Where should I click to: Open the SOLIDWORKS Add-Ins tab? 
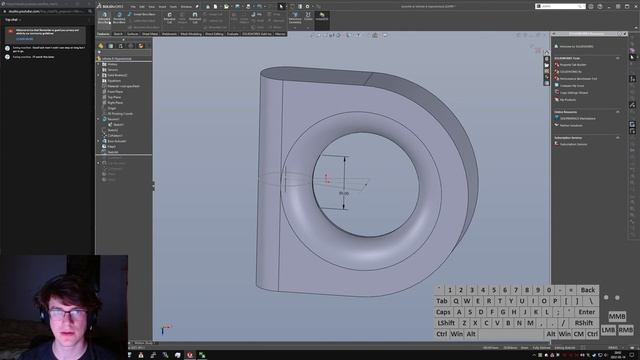coord(257,34)
